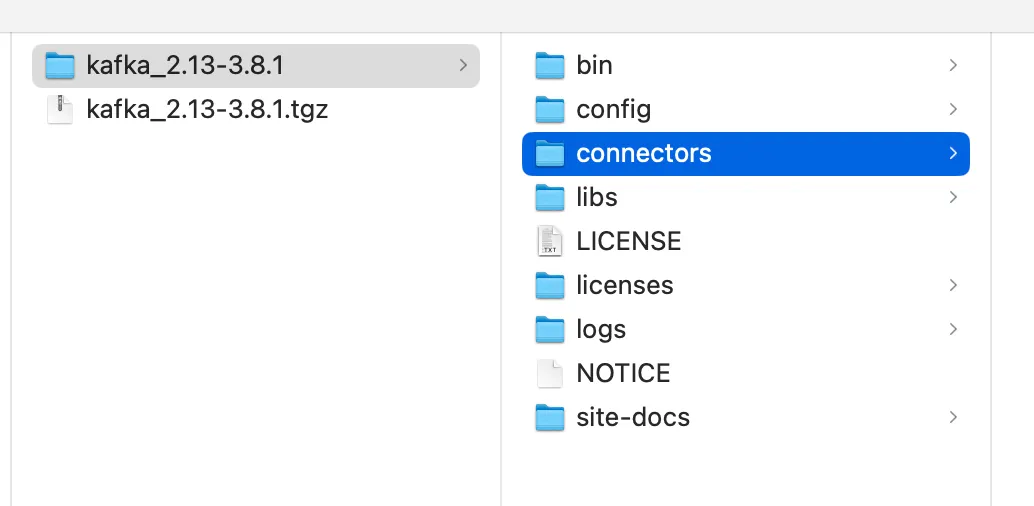
Task: Expand the connectors folder chevron
Action: [953, 154]
